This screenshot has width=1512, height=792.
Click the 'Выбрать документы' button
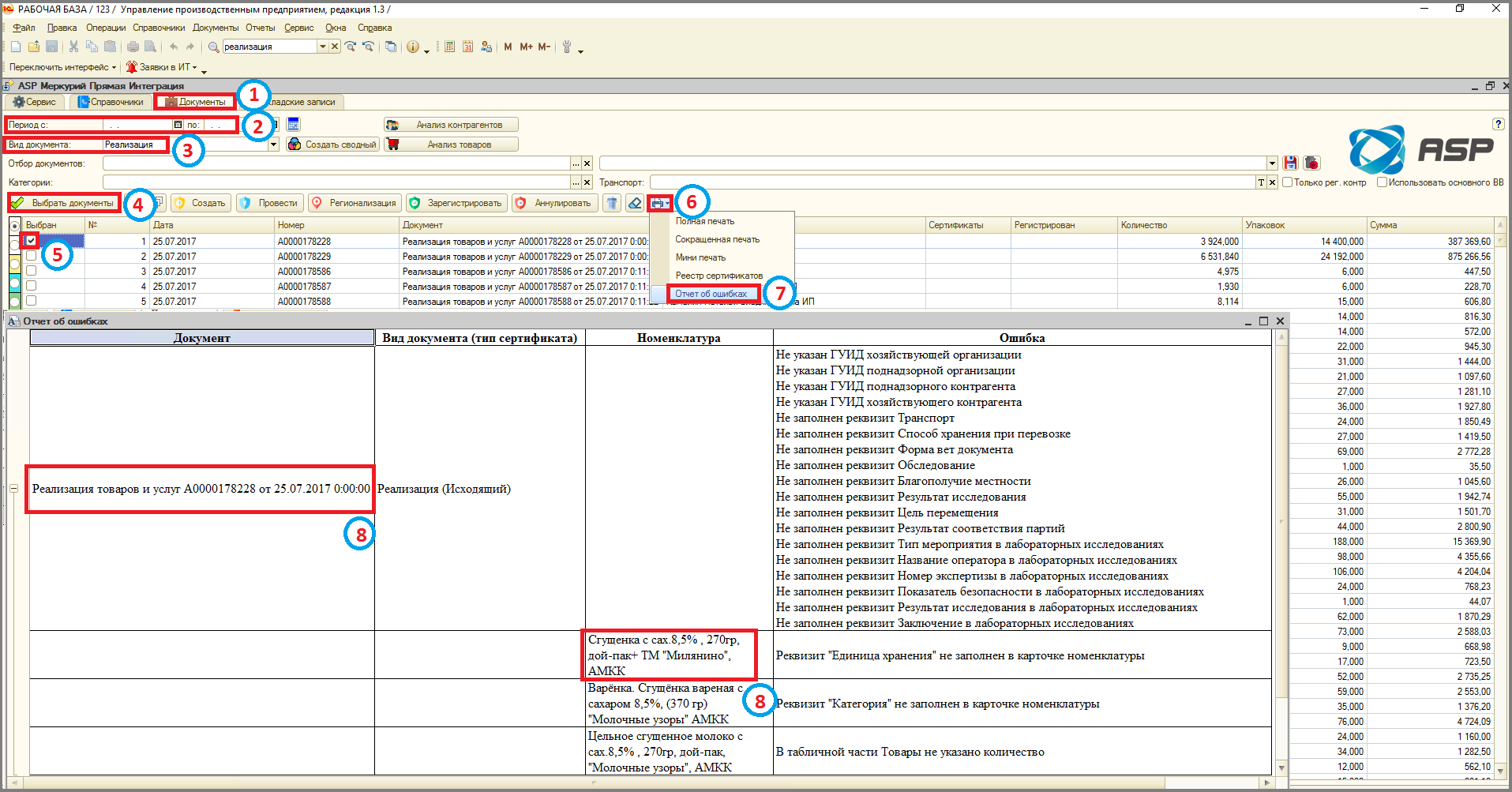click(65, 203)
